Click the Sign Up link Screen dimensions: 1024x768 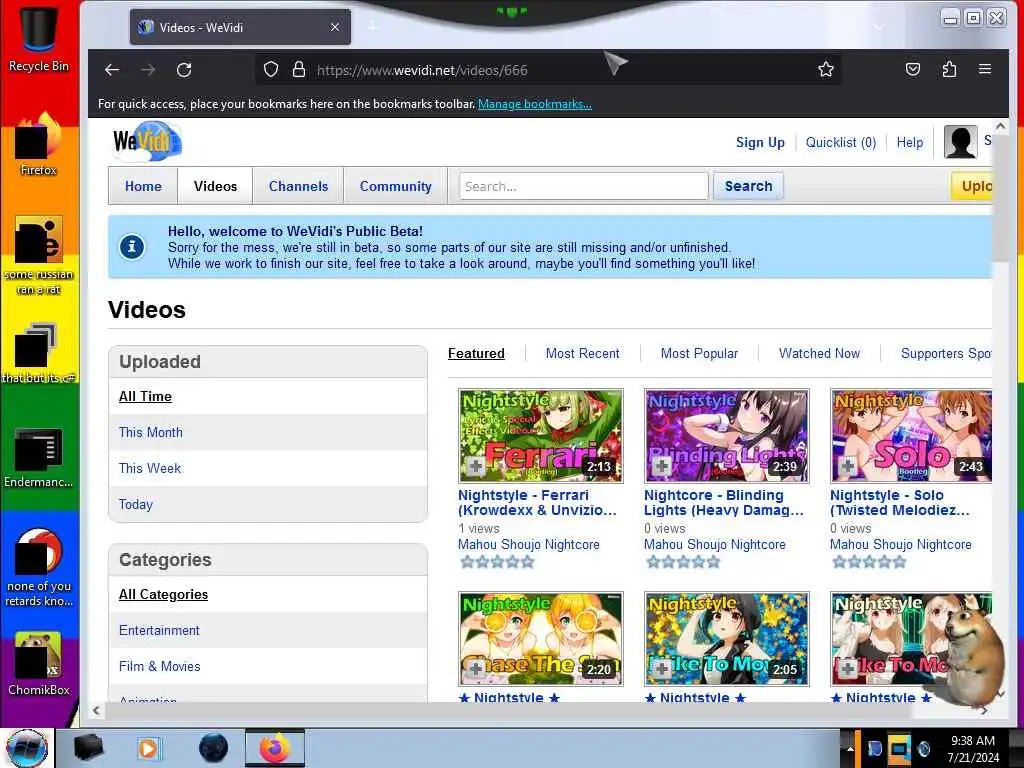[x=760, y=142]
